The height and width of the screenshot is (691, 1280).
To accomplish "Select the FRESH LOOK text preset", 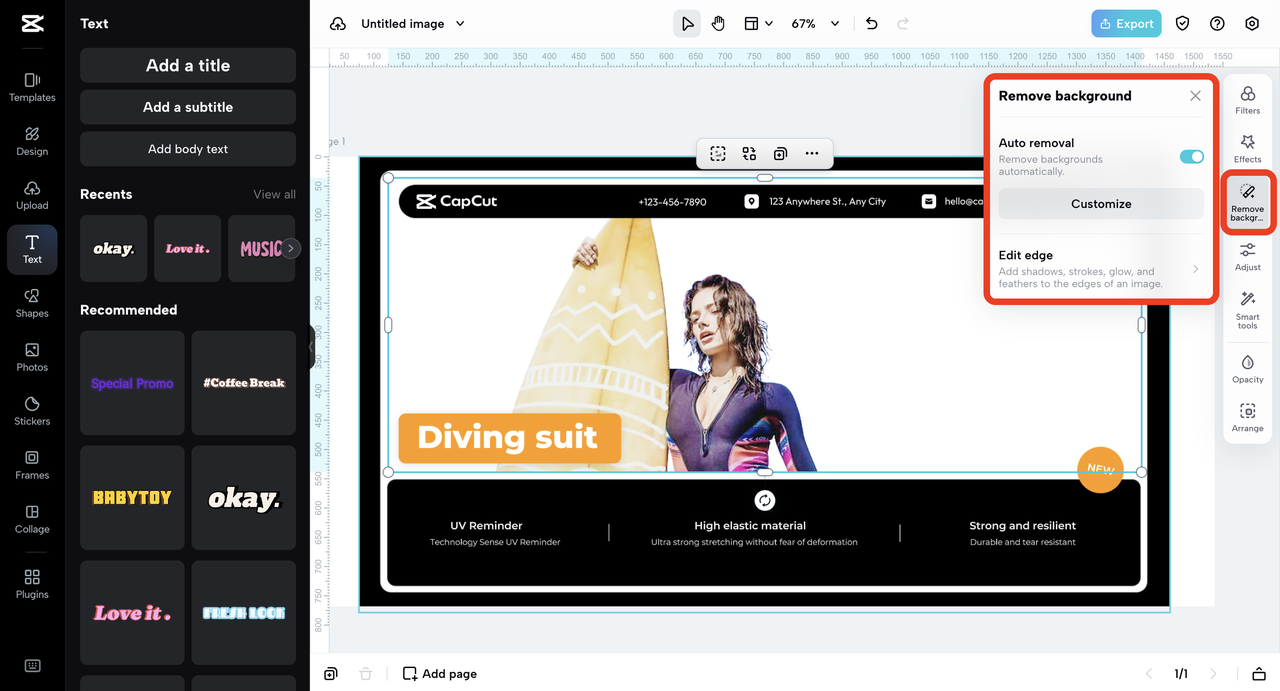I will coord(244,613).
